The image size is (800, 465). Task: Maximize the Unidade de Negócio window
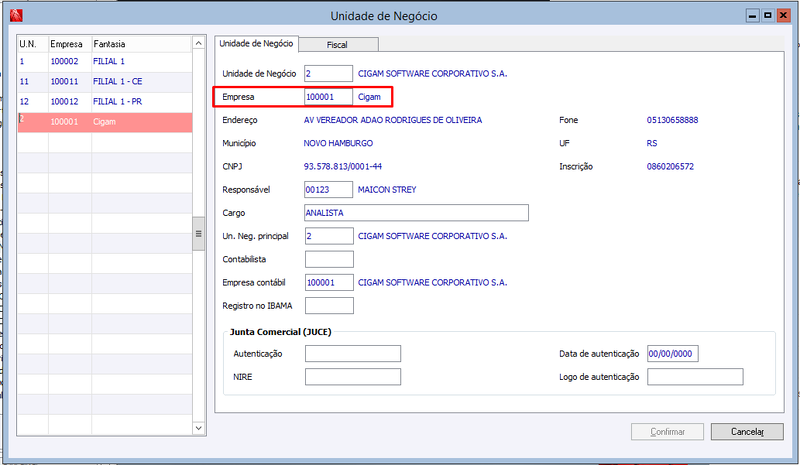[x=767, y=16]
